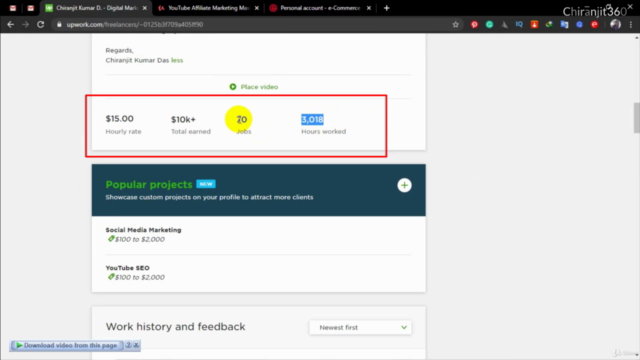Image resolution: width=640 pixels, height=360 pixels.
Task: Go forward to next page
Action: [x=25, y=24]
